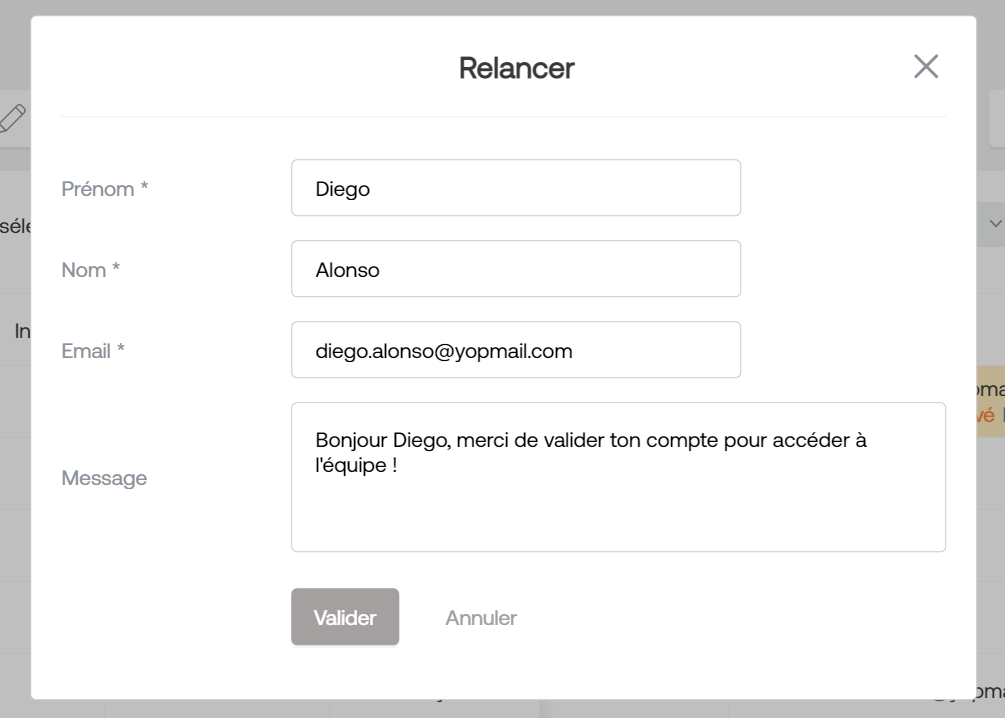Click the Nom field containing Alonso

coord(516,269)
